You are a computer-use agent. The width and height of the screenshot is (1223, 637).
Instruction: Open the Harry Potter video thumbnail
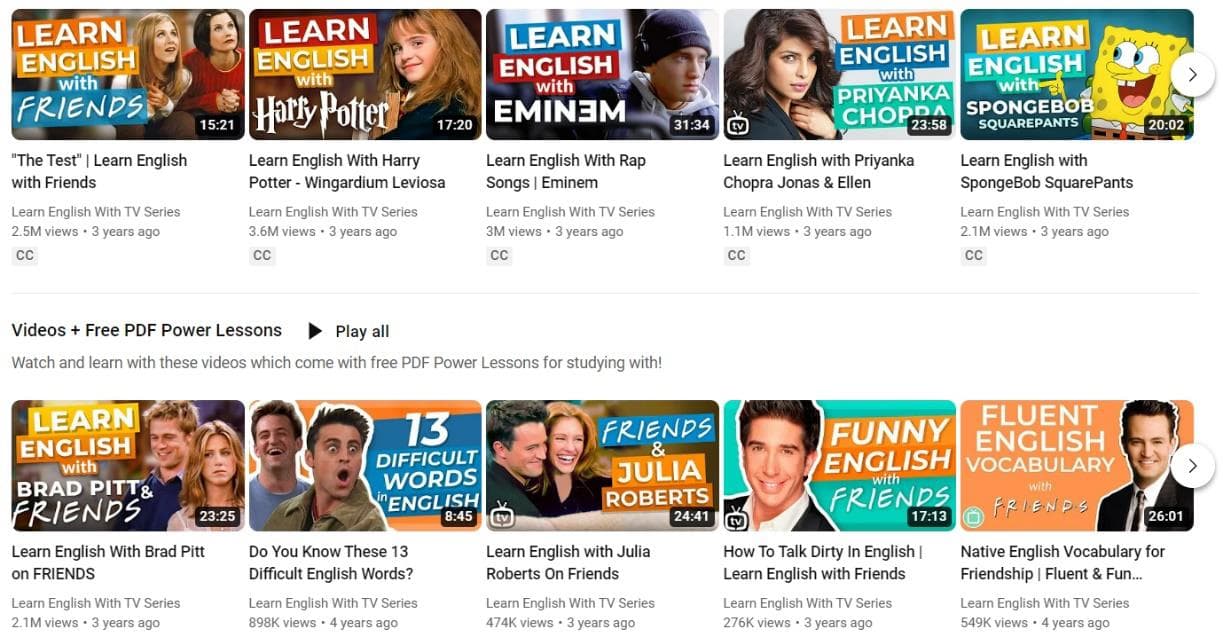365,75
